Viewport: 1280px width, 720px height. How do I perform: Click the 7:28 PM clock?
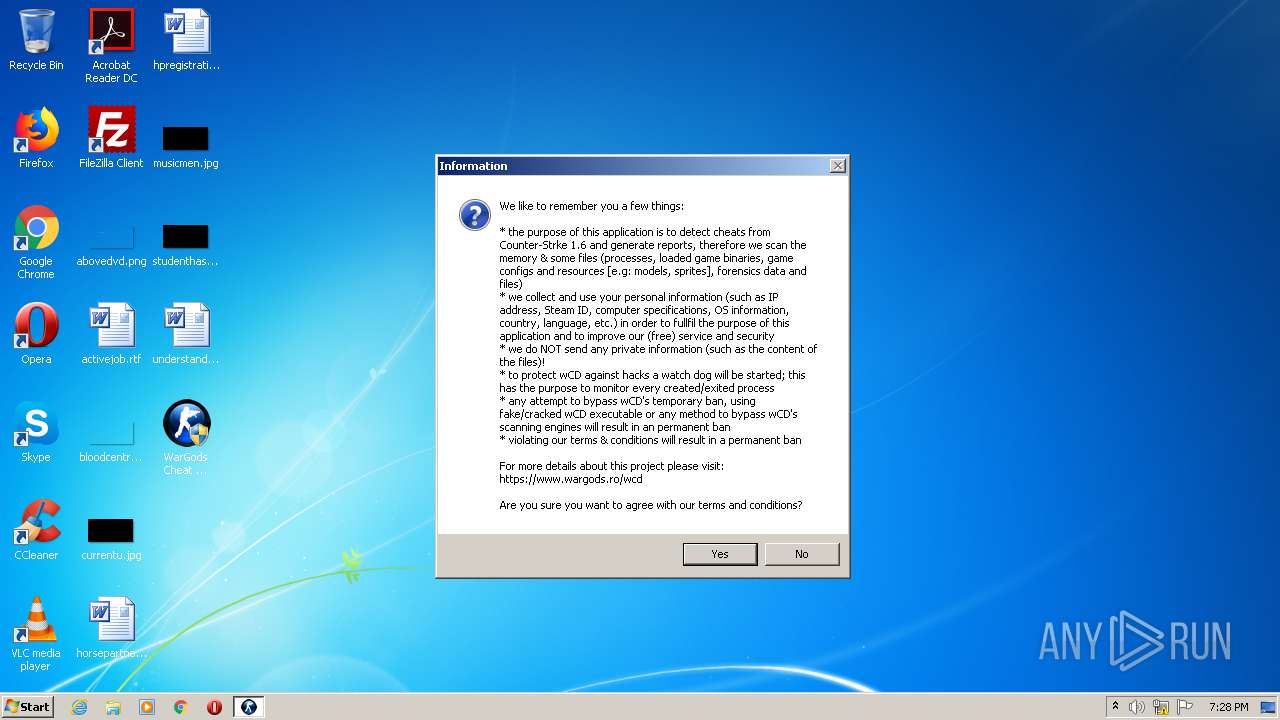pos(1228,707)
